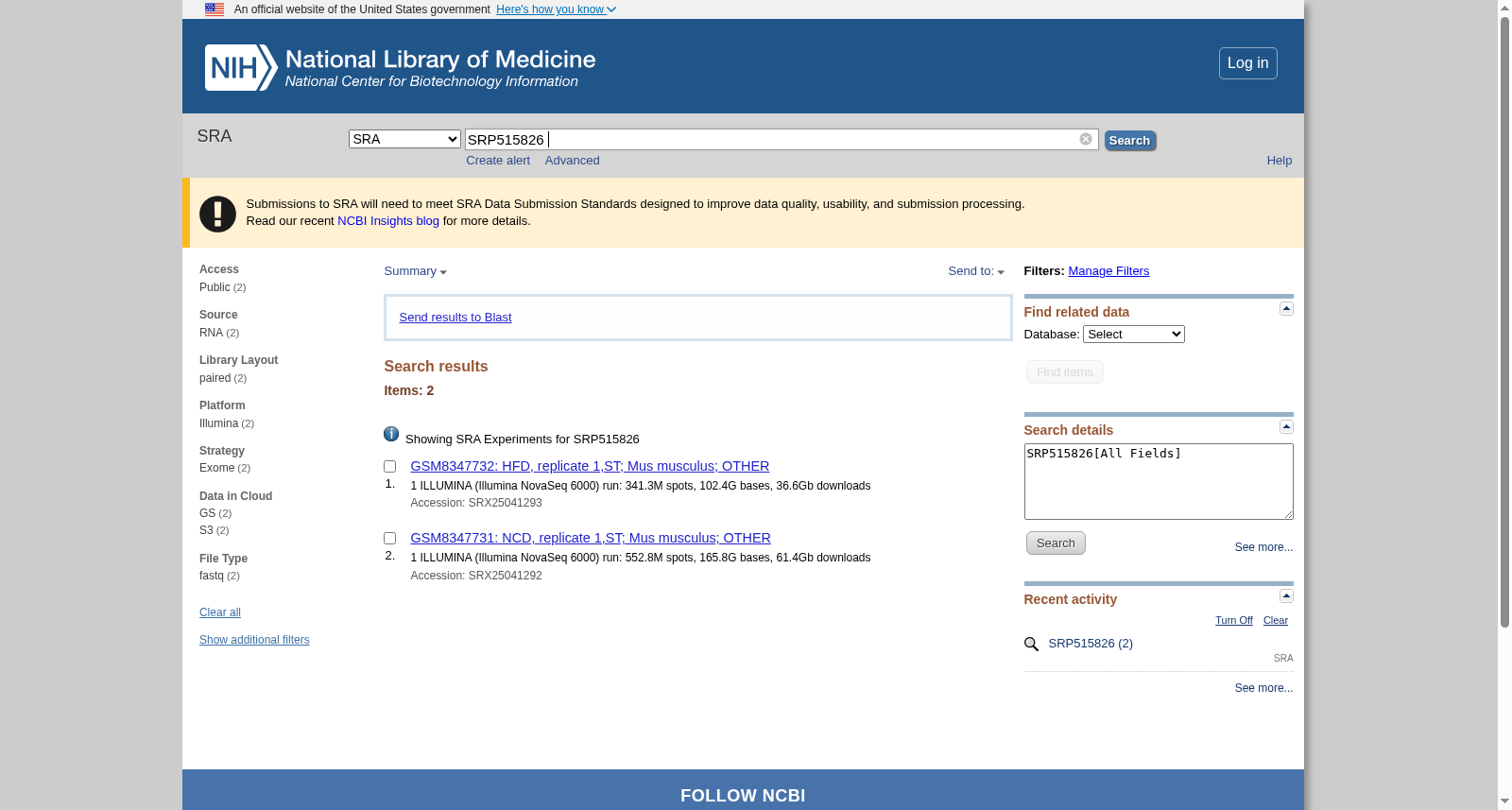Apply the fastq file type filter
The image size is (1512, 810).
[x=212, y=576]
